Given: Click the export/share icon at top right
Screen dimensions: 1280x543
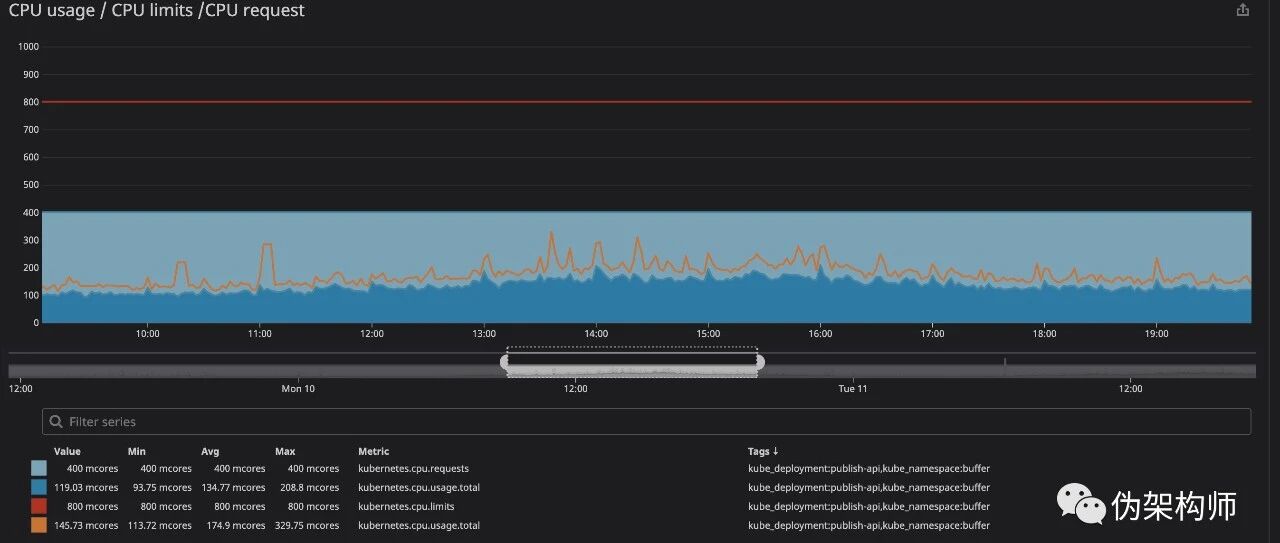Looking at the screenshot, I should coord(1243,11).
